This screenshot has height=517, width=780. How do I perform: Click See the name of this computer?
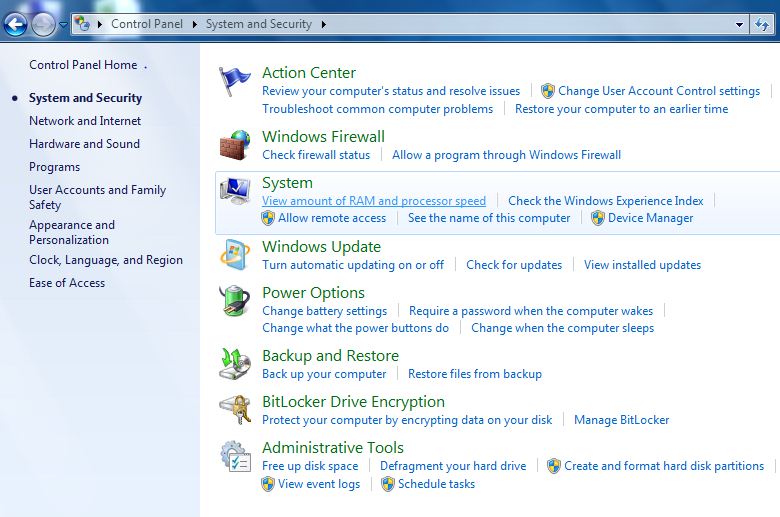pos(489,218)
